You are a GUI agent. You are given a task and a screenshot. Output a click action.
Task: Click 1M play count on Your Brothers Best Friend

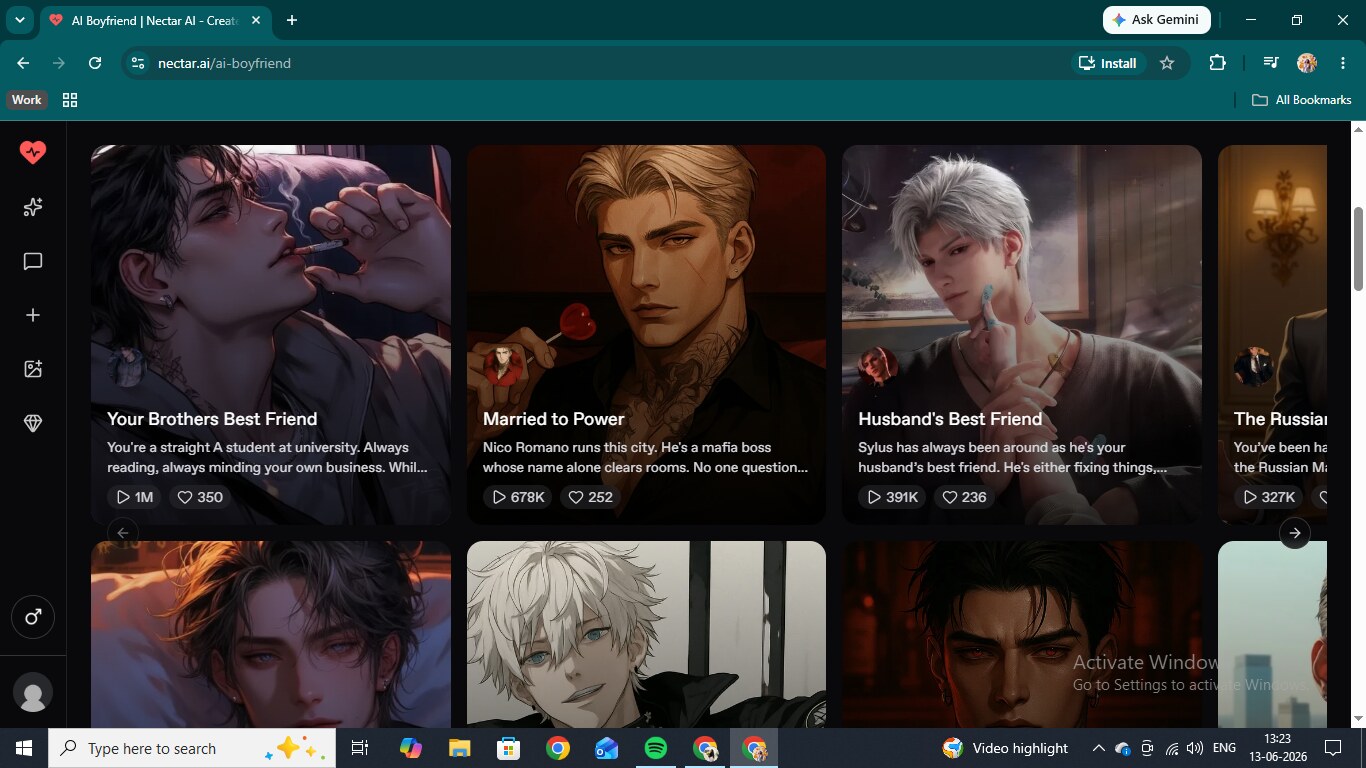(x=135, y=497)
